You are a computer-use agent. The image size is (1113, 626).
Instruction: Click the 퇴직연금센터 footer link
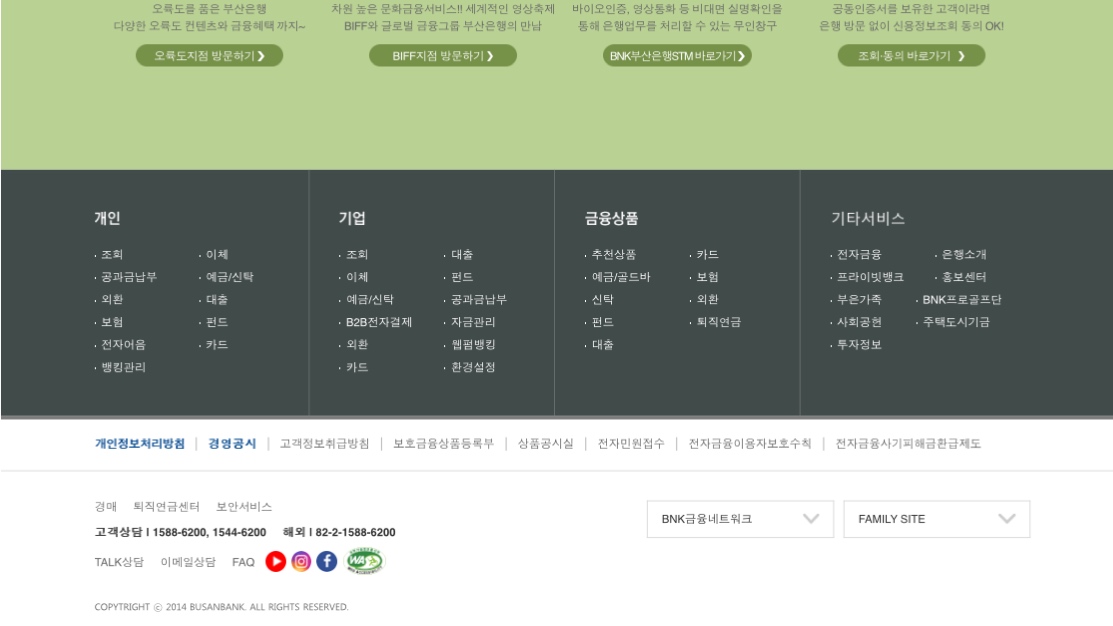point(167,507)
